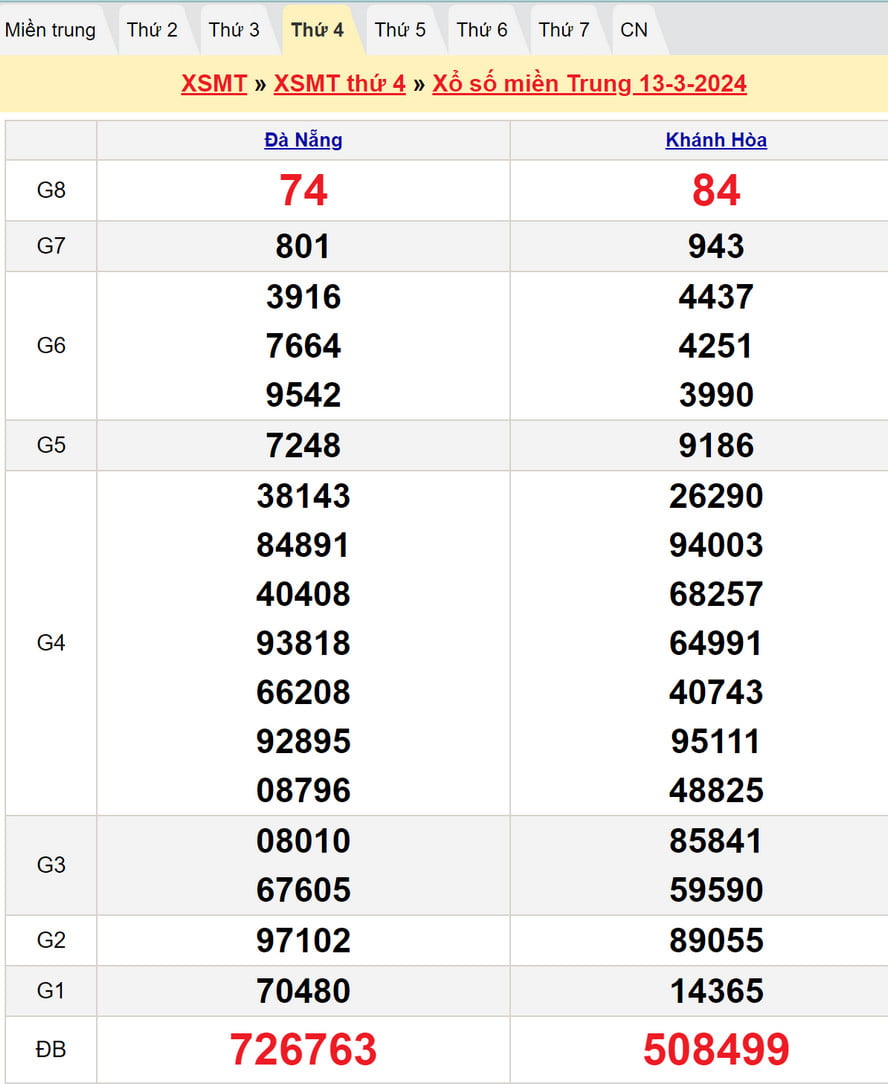The width and height of the screenshot is (888, 1084).
Task: Click Khánh Hòa special prize 508499
Action: (x=716, y=1049)
